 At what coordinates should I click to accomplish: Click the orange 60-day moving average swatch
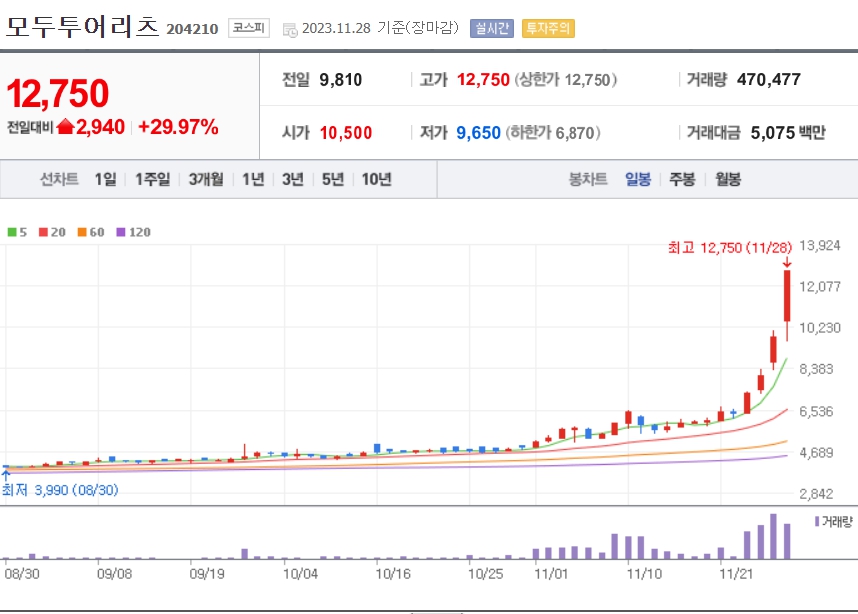pos(82,232)
